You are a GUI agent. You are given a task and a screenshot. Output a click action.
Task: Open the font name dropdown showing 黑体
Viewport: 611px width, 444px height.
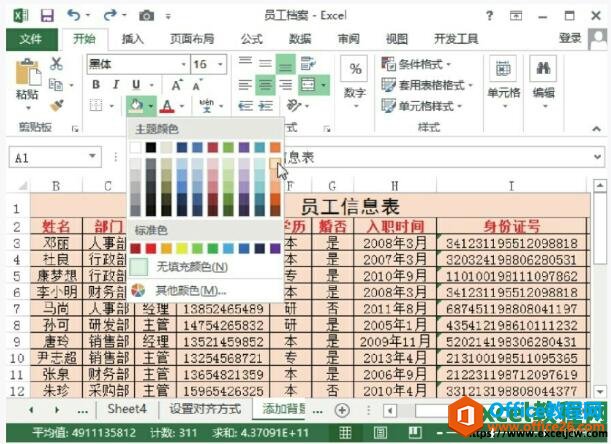pos(184,64)
